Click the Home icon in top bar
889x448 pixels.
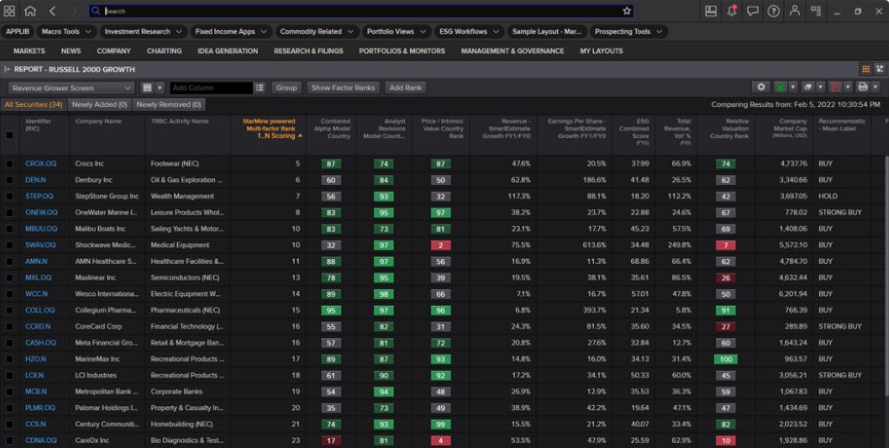point(30,11)
